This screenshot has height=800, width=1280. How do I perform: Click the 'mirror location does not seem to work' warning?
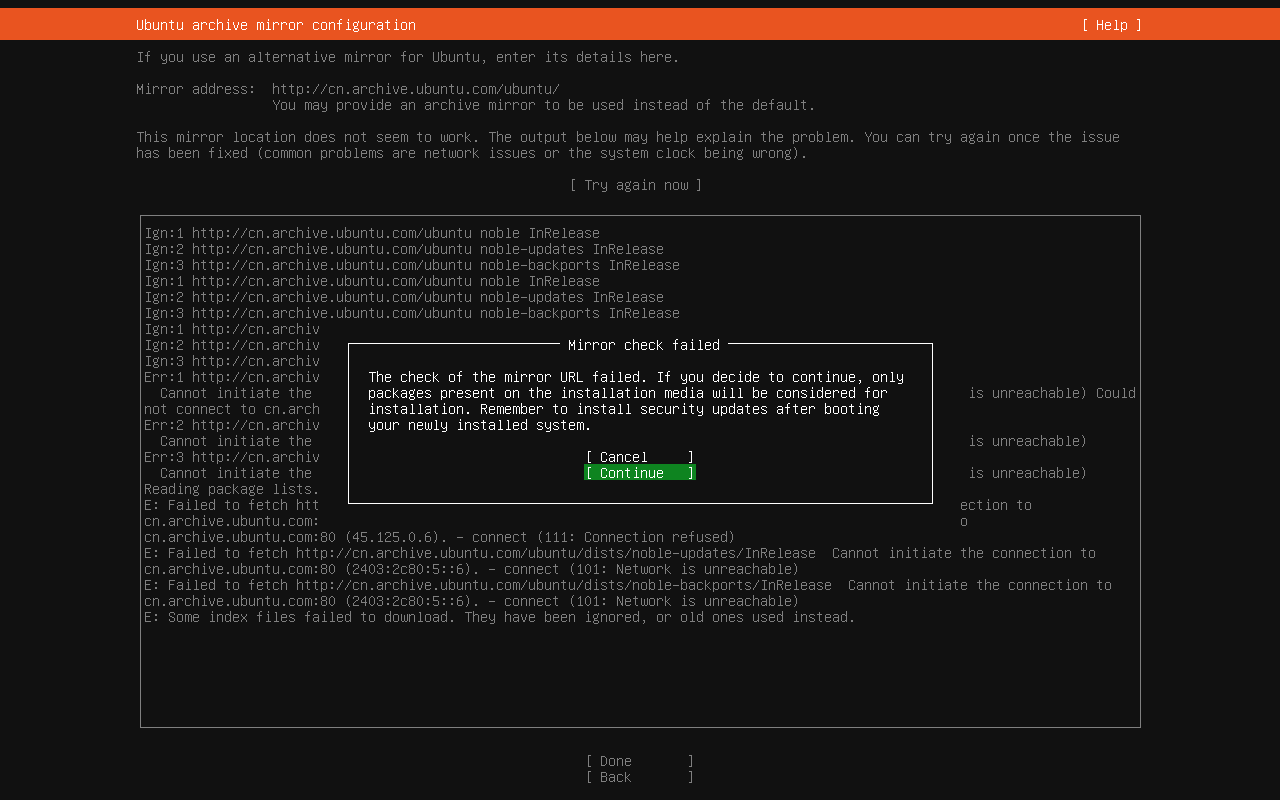point(627,137)
